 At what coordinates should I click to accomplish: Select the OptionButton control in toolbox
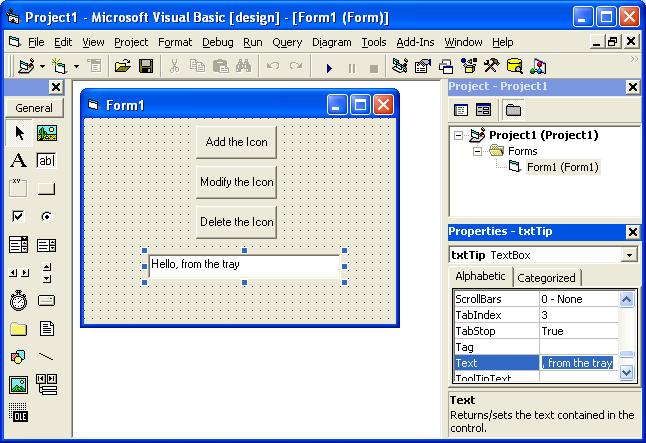[47, 216]
